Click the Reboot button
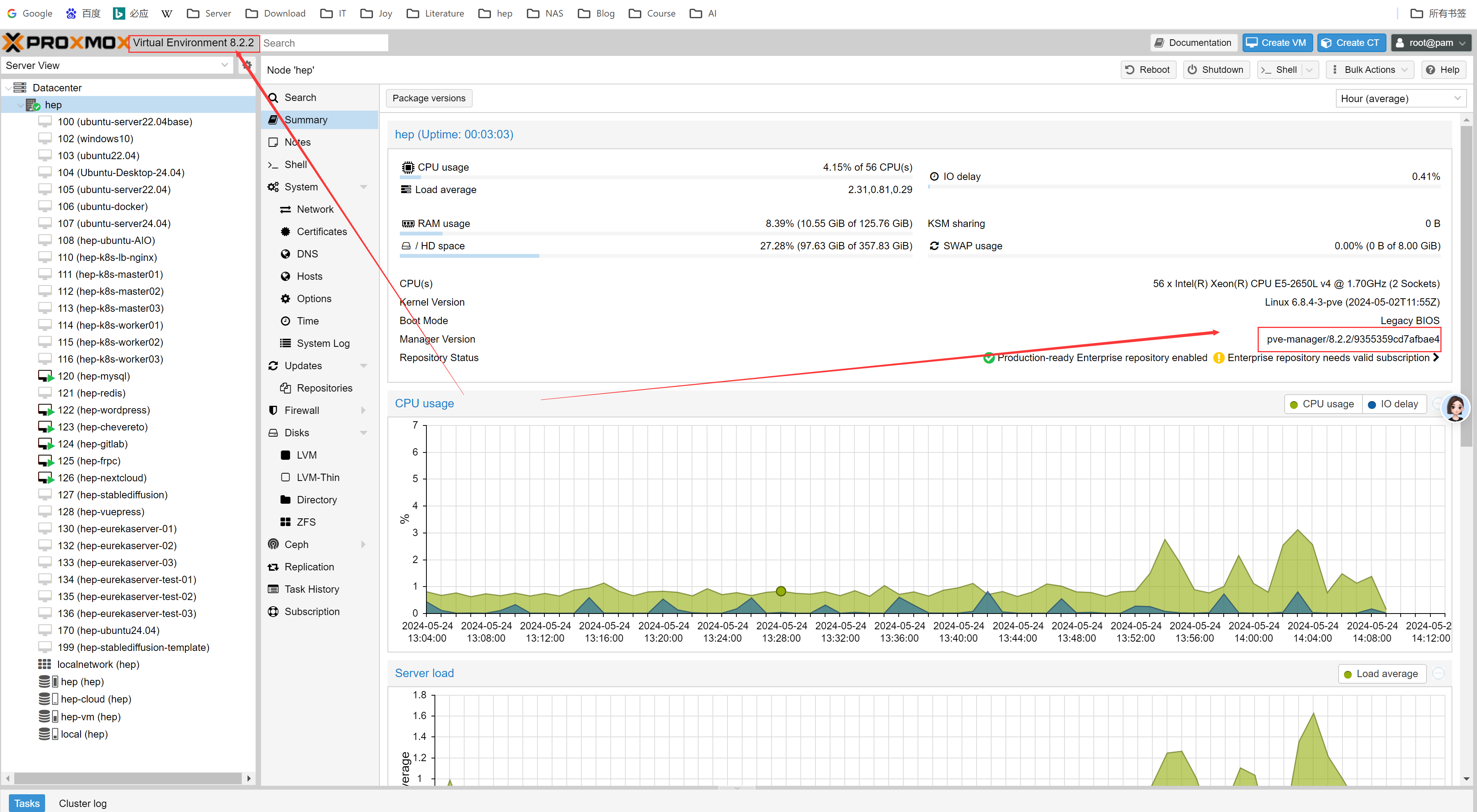The width and height of the screenshot is (1477, 812). (x=1148, y=69)
